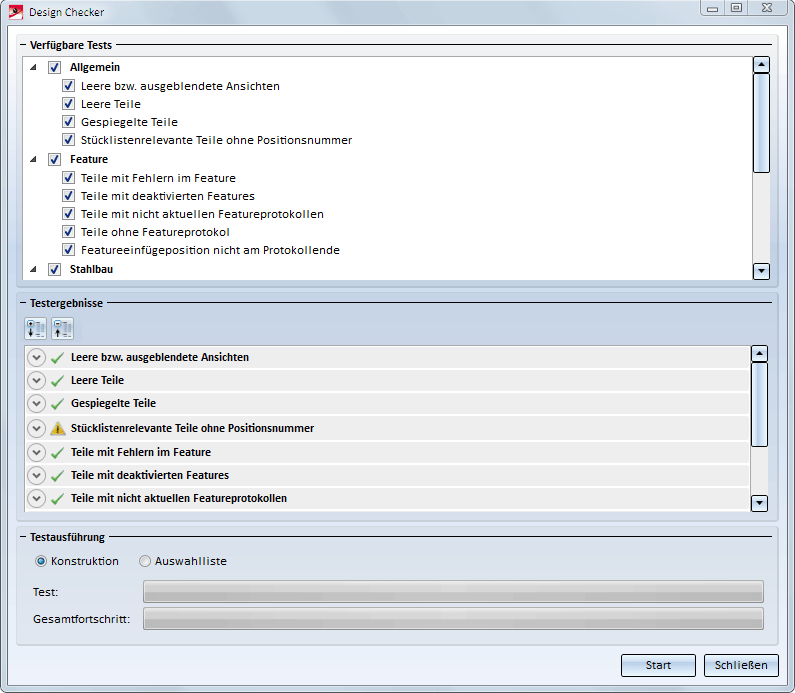Uncheck Teile ohne Featureprotokol checkbox
This screenshot has height=693, width=795.
68,232
